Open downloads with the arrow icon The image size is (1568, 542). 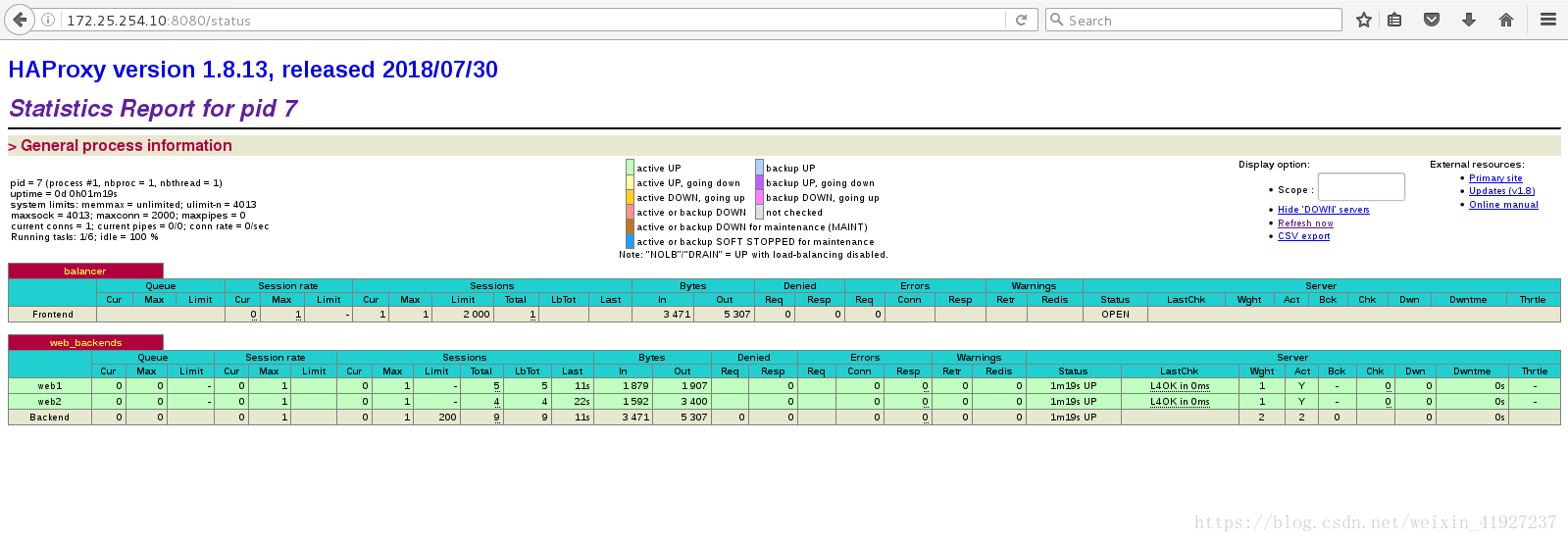click(1469, 20)
